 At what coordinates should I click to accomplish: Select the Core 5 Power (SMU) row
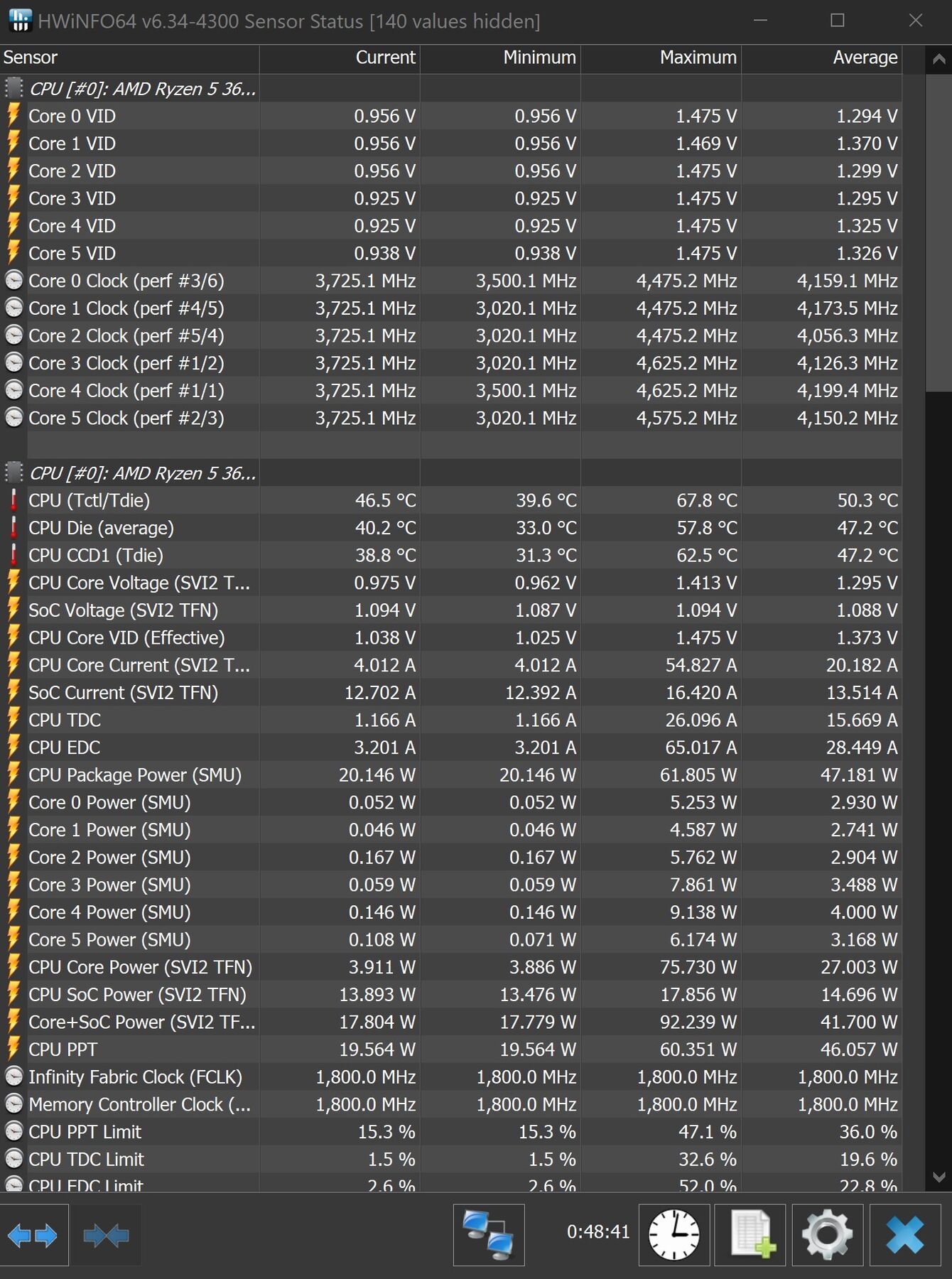(x=451, y=939)
